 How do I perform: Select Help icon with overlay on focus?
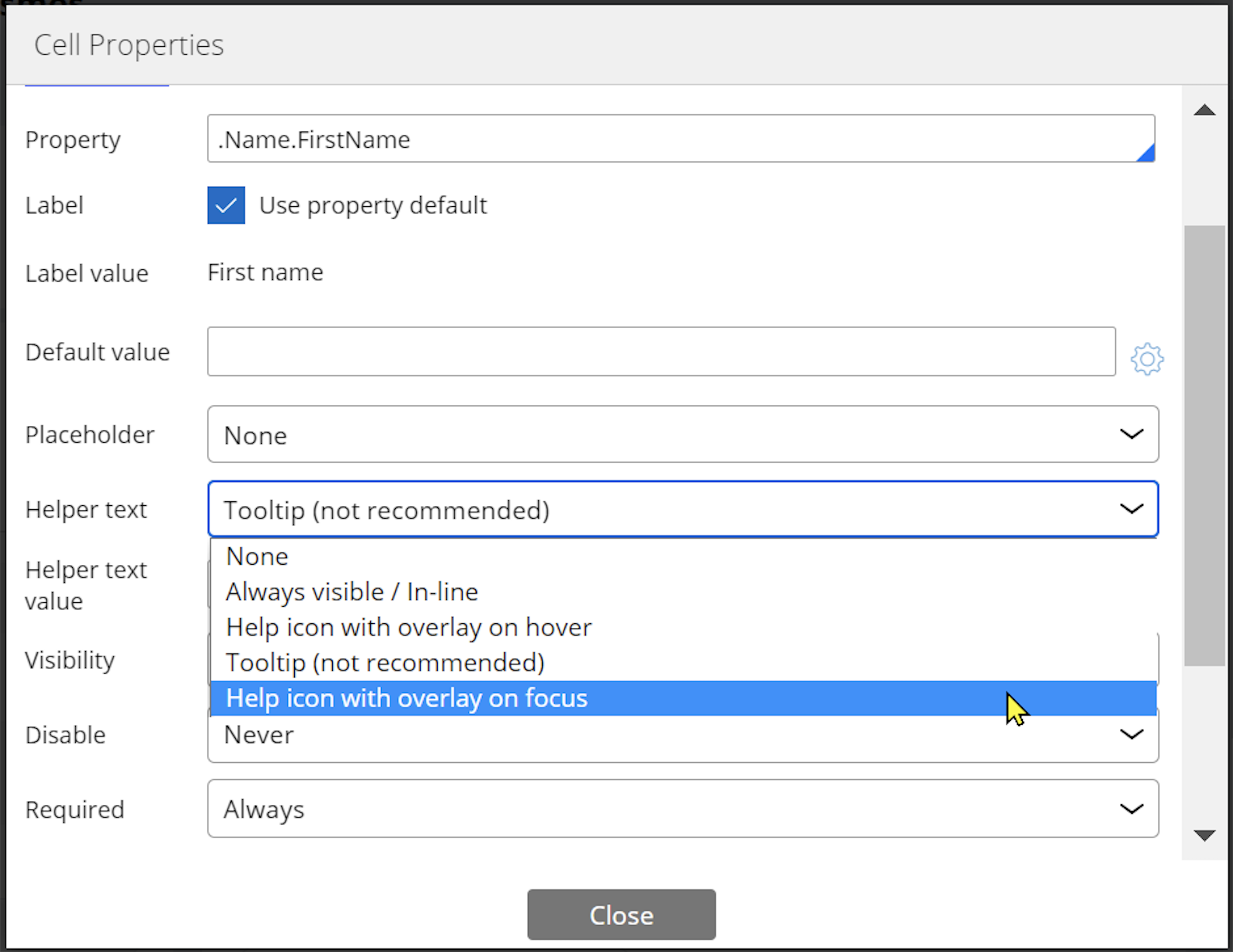tap(683, 698)
